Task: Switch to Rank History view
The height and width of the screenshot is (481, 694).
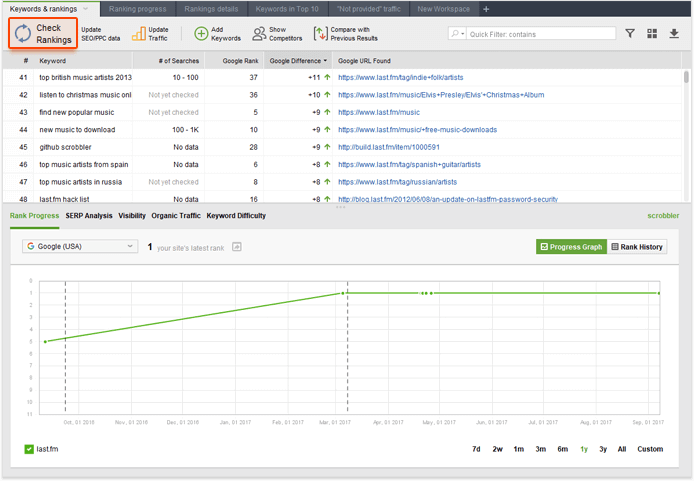Action: point(637,247)
